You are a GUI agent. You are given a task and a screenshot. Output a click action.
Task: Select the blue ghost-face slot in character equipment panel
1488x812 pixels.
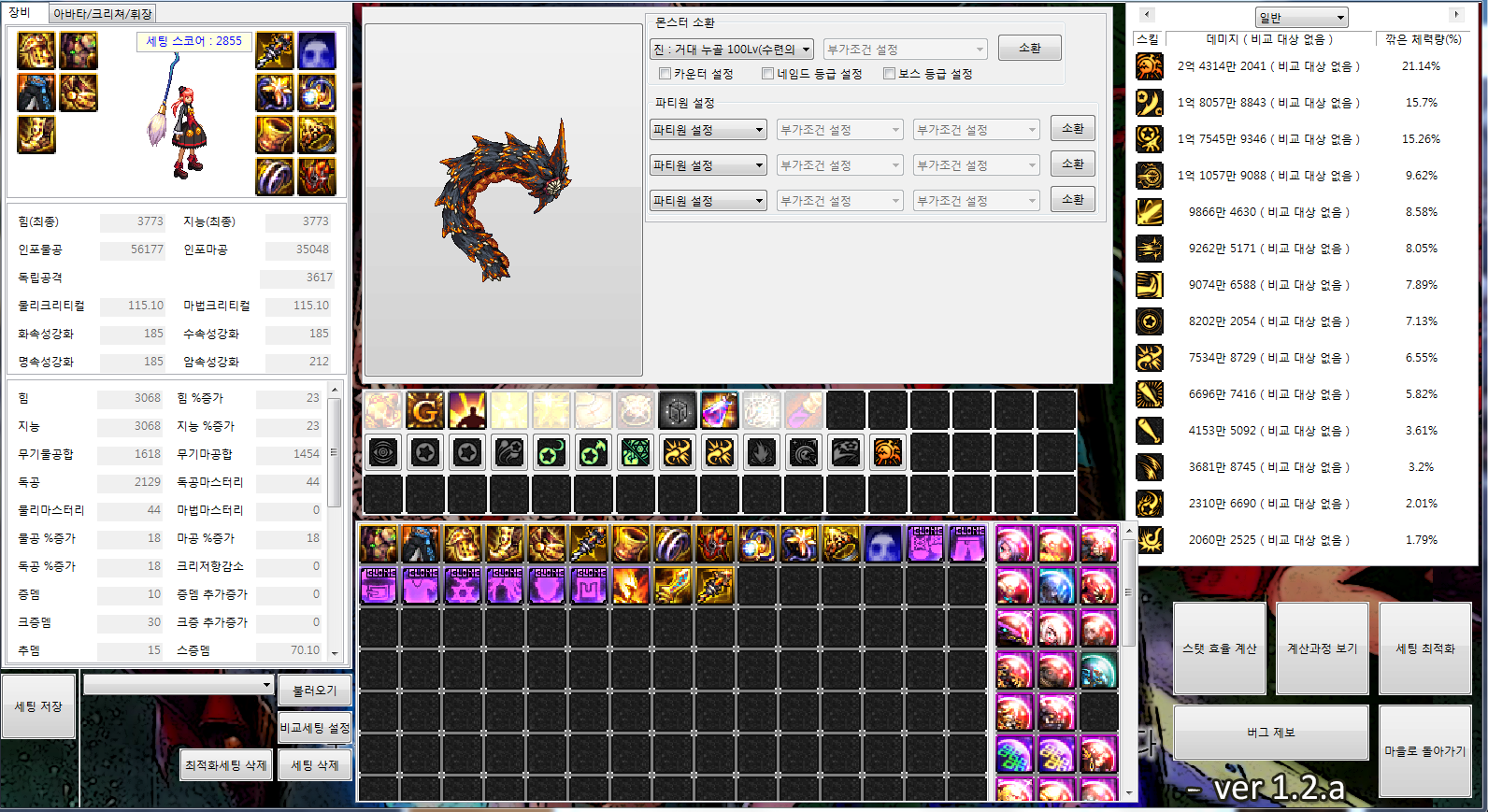317,50
